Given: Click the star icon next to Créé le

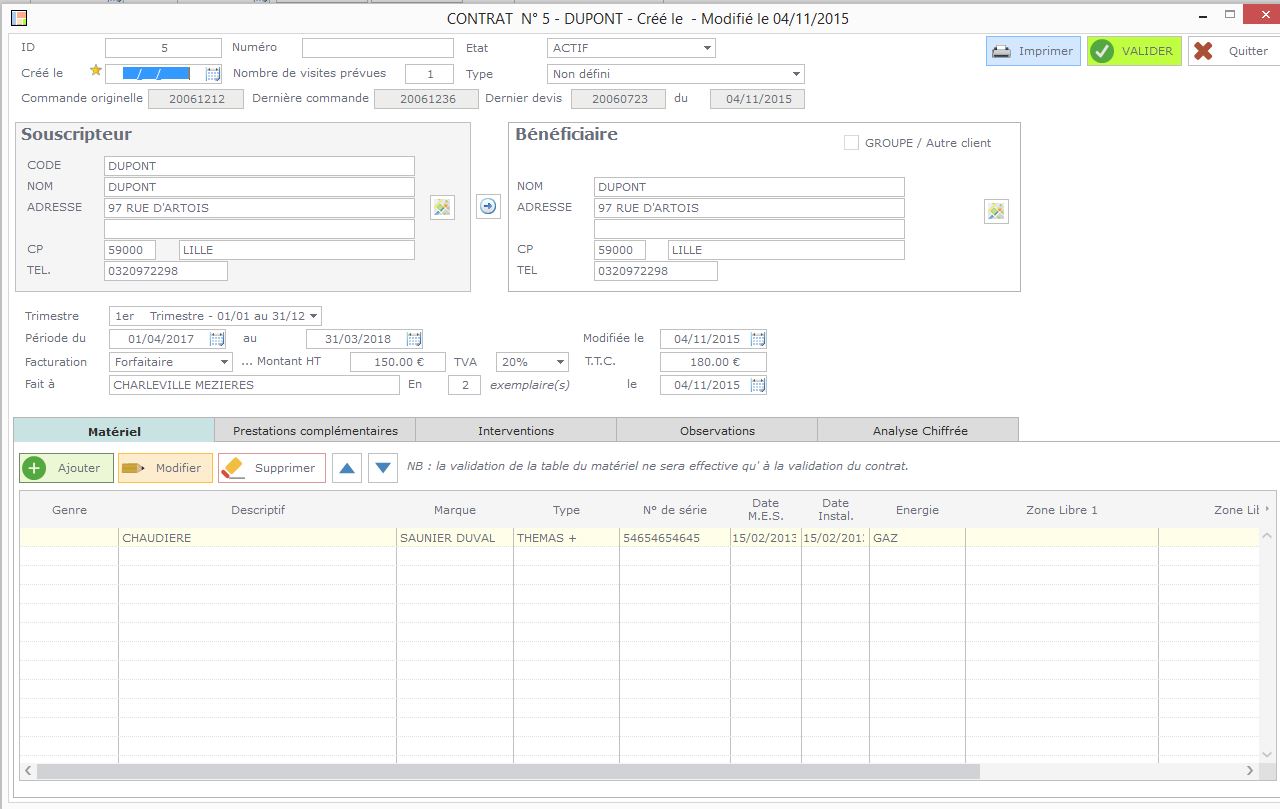Looking at the screenshot, I should [96, 71].
